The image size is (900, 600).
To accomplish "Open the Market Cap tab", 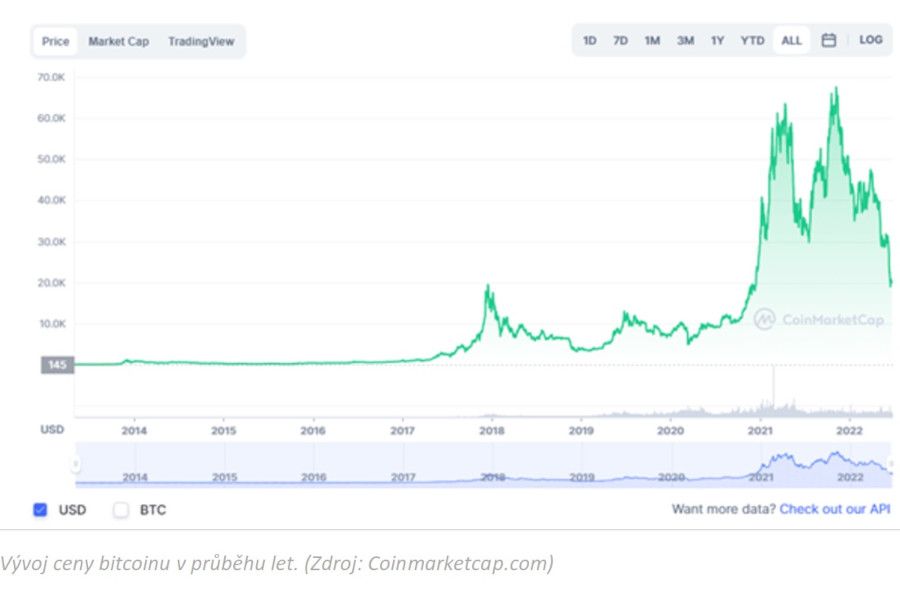I will click(x=118, y=42).
